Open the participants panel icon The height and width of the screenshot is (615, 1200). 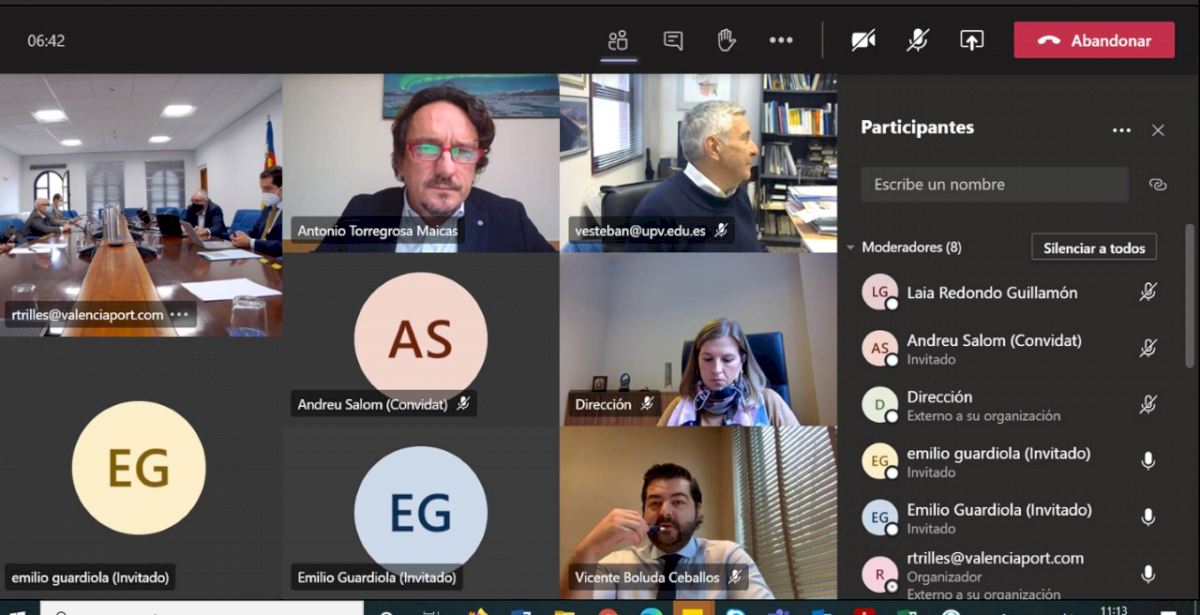point(618,41)
